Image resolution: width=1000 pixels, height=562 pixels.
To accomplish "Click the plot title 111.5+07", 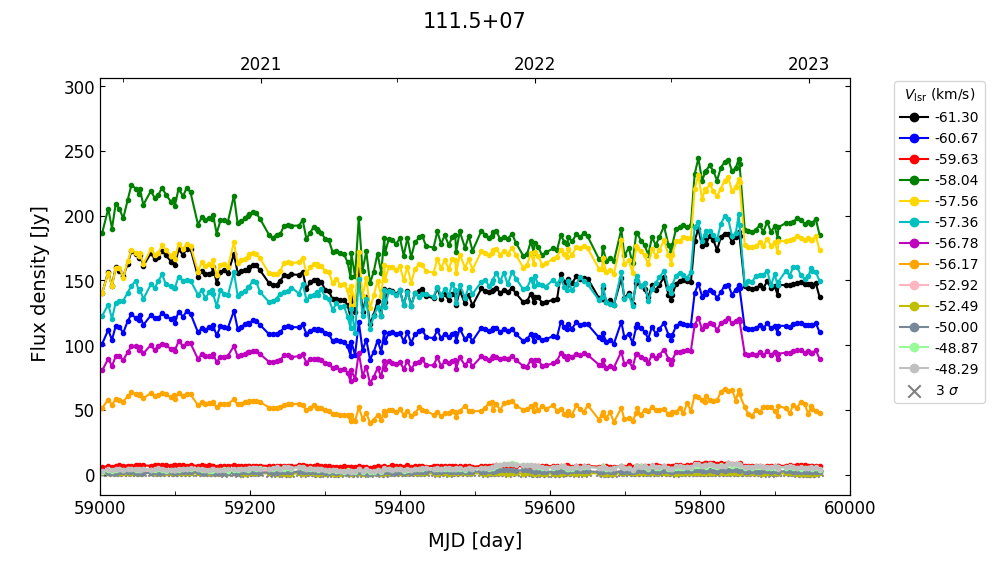I will (474, 21).
